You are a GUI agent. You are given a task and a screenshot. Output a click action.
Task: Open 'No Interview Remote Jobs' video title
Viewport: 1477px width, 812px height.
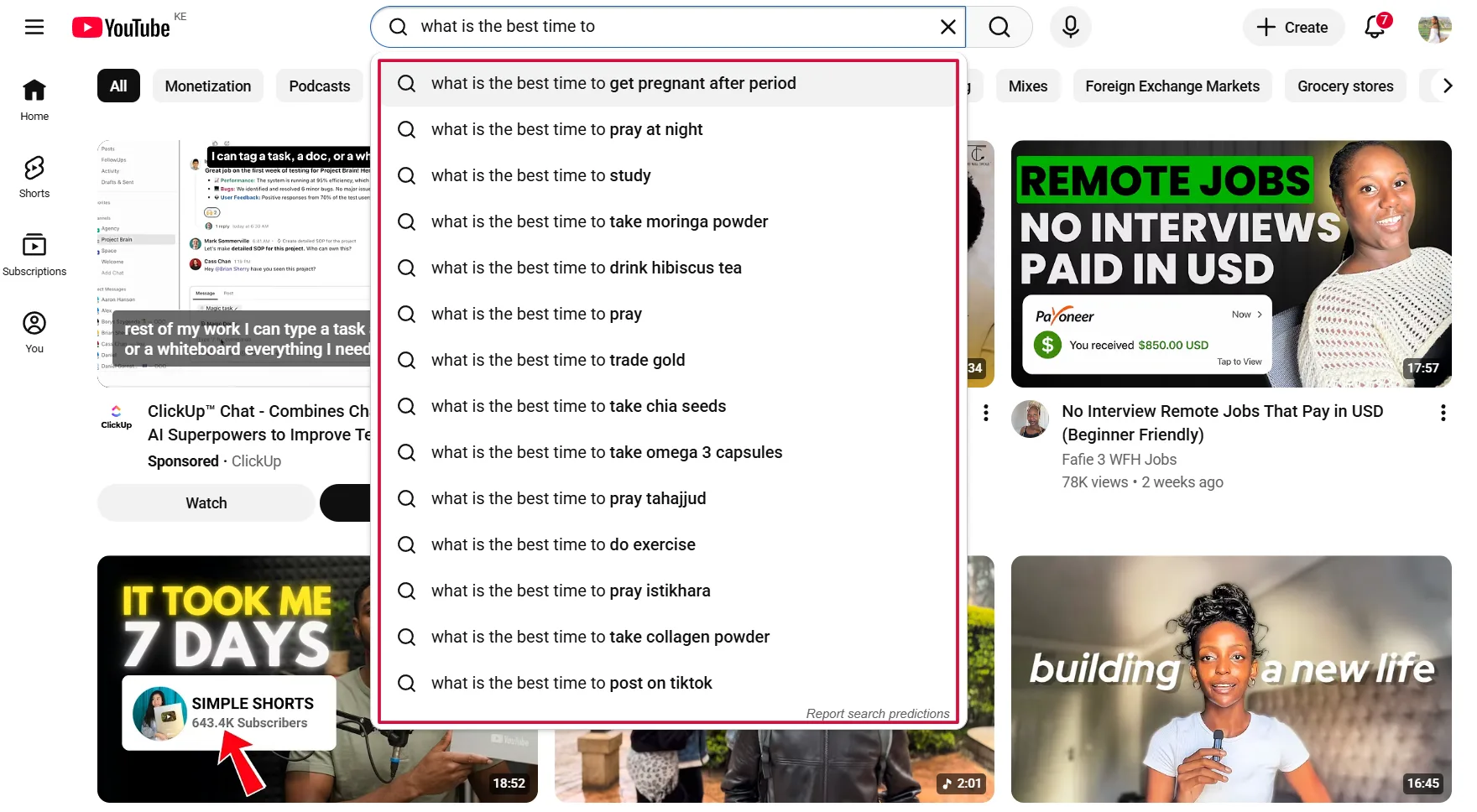(1222, 423)
